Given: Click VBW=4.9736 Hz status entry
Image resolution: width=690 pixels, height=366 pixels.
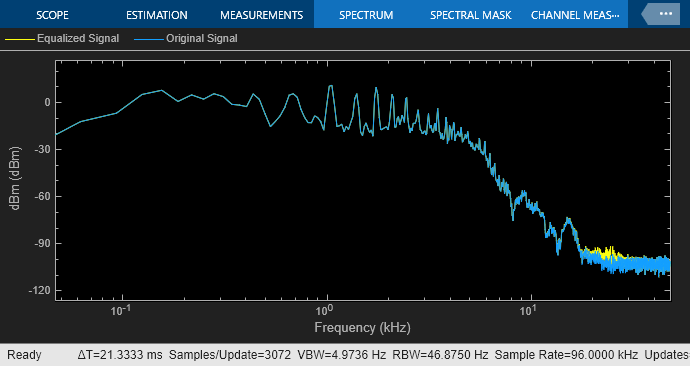Looking at the screenshot, I should click(x=341, y=355).
